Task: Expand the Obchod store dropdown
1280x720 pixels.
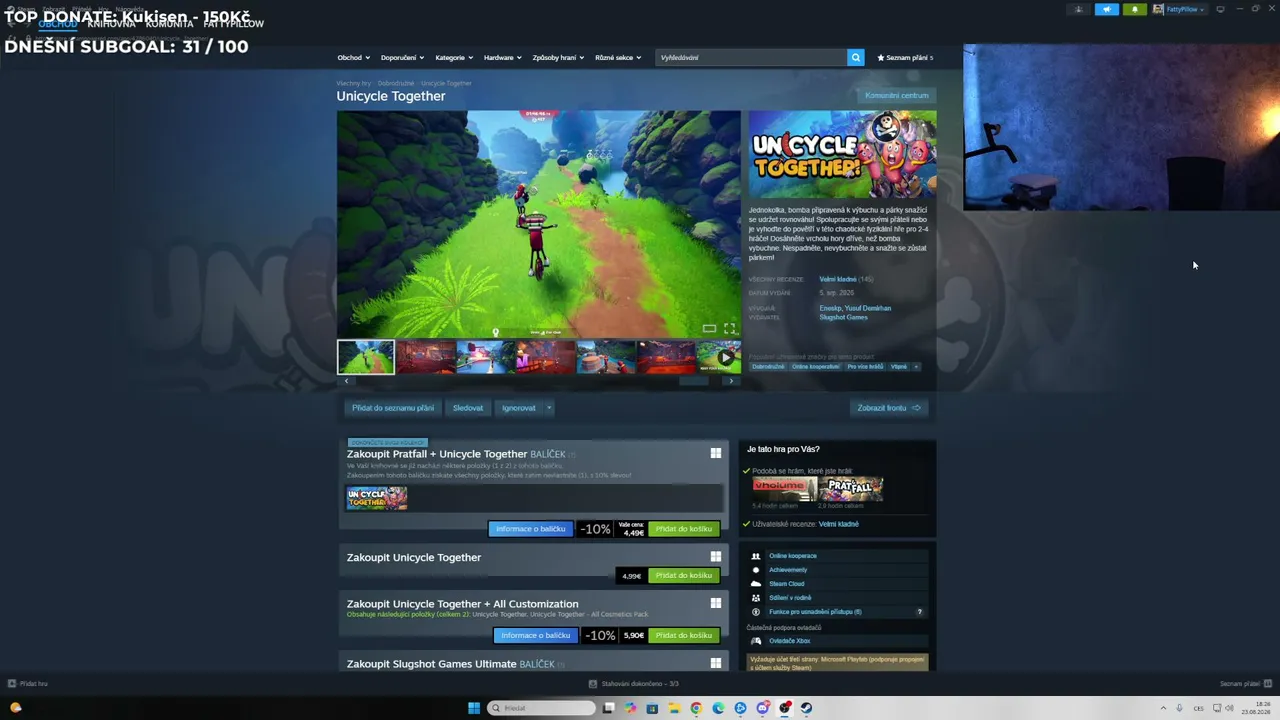Action: tap(353, 58)
